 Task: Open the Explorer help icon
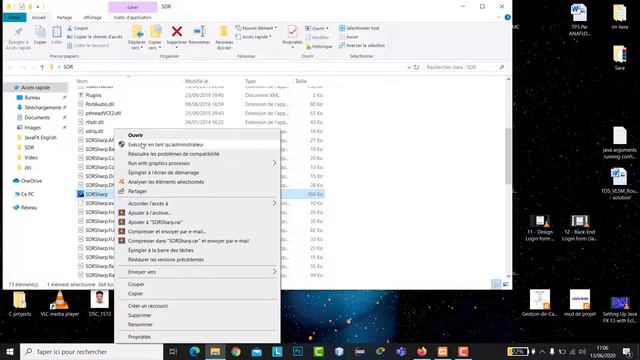(x=507, y=17)
